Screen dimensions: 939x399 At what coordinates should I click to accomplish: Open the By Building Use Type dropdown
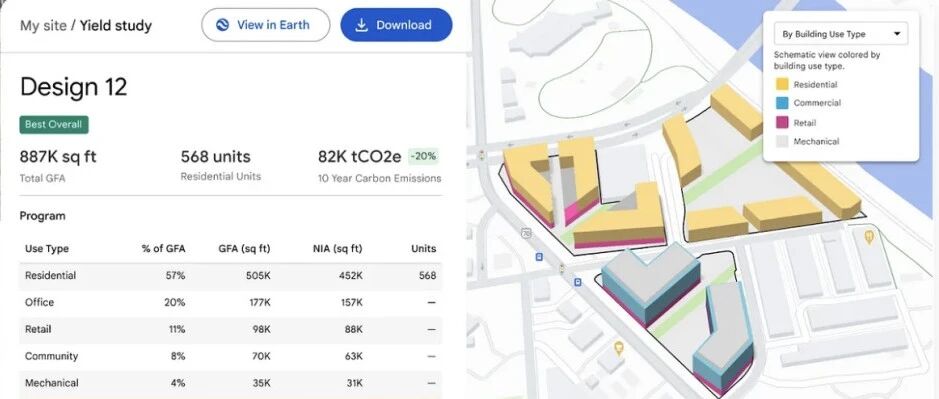point(841,34)
